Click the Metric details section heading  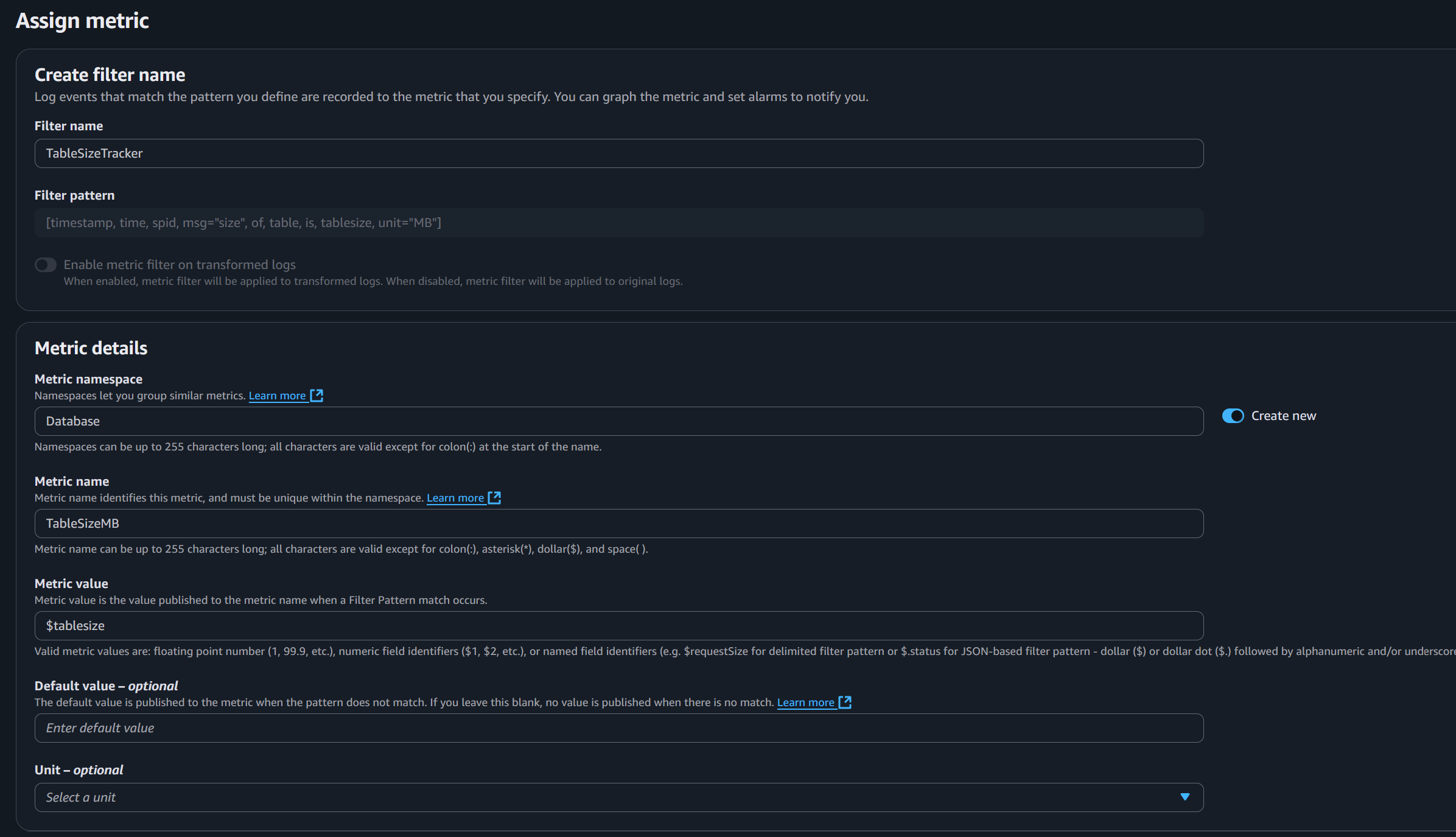pos(91,348)
